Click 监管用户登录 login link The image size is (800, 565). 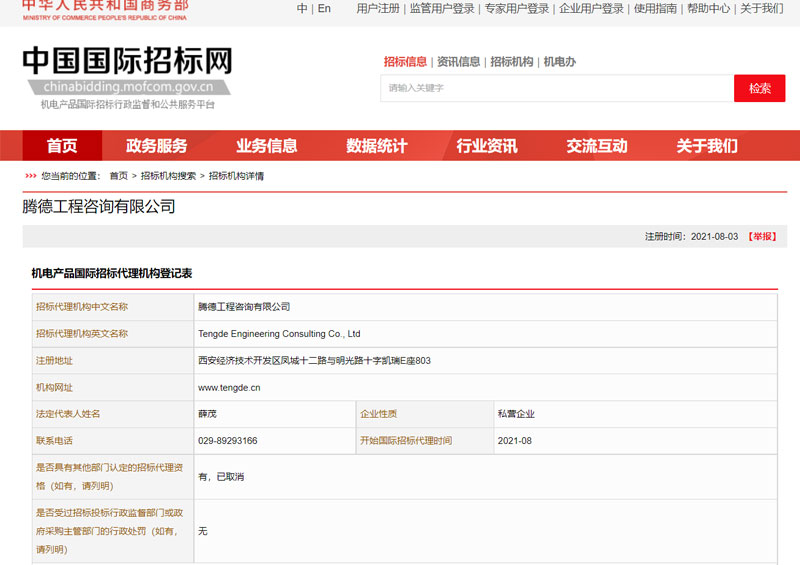coord(442,9)
